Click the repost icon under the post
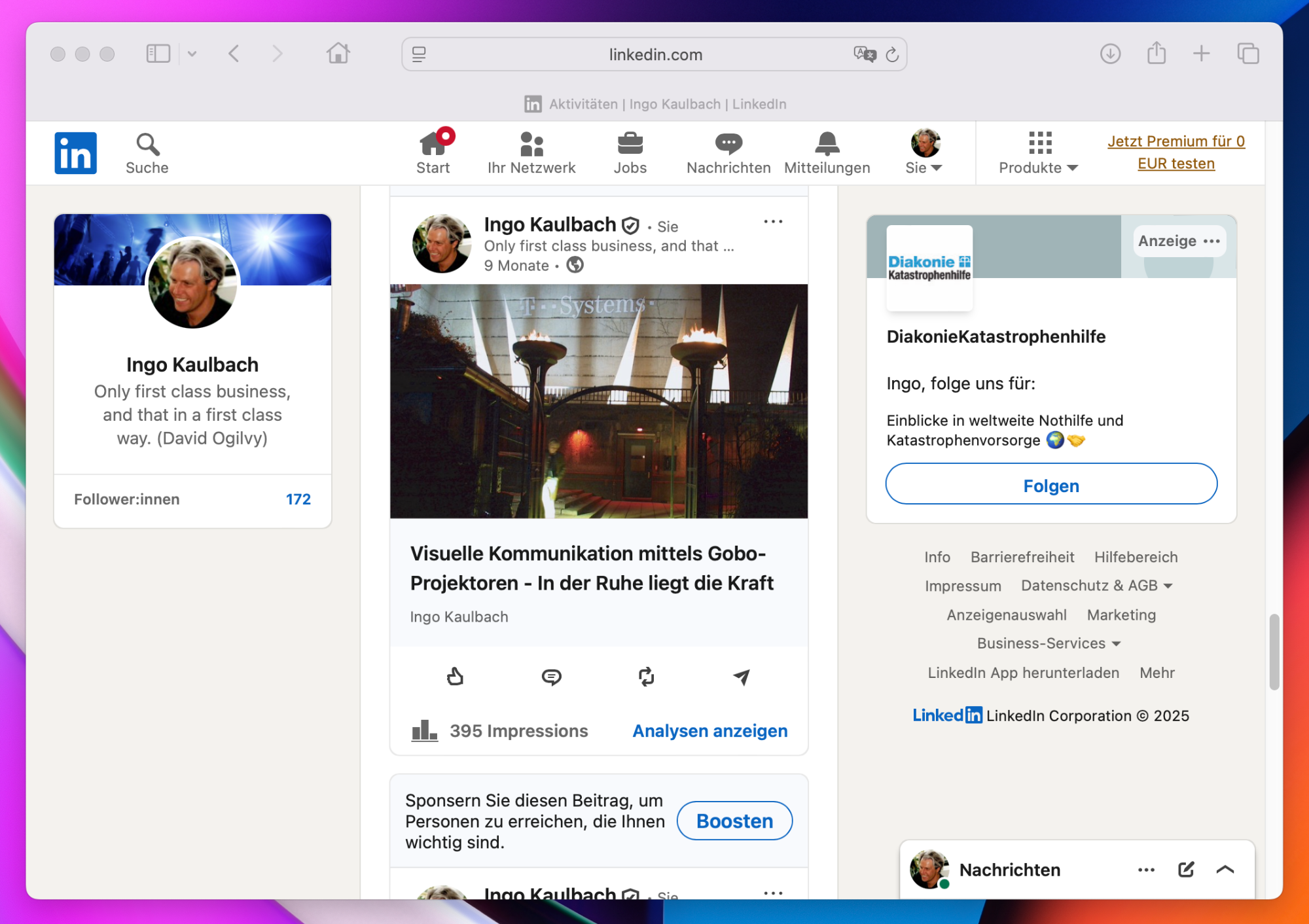Viewport: 1309px width, 924px height. point(646,677)
